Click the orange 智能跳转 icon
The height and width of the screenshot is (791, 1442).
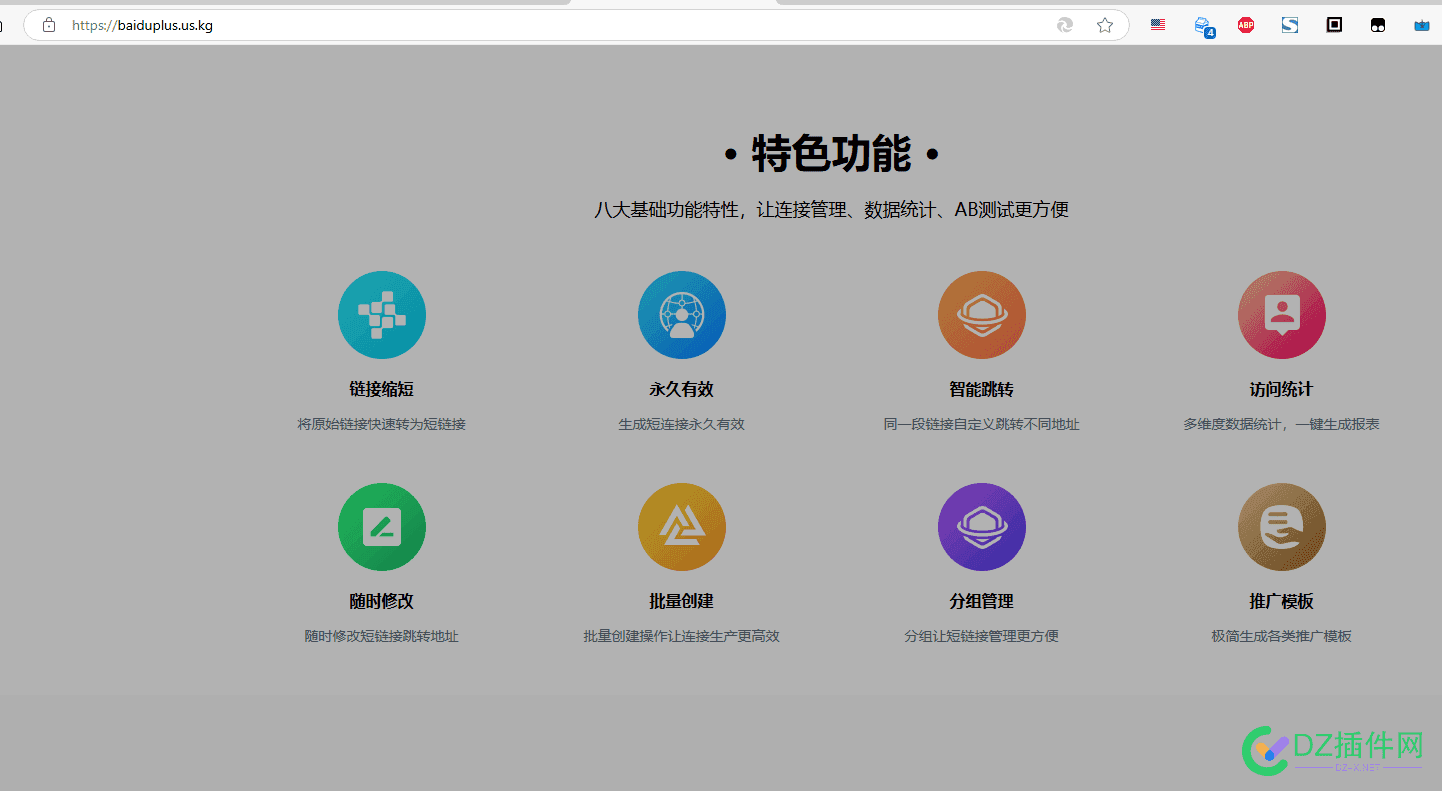pos(982,315)
